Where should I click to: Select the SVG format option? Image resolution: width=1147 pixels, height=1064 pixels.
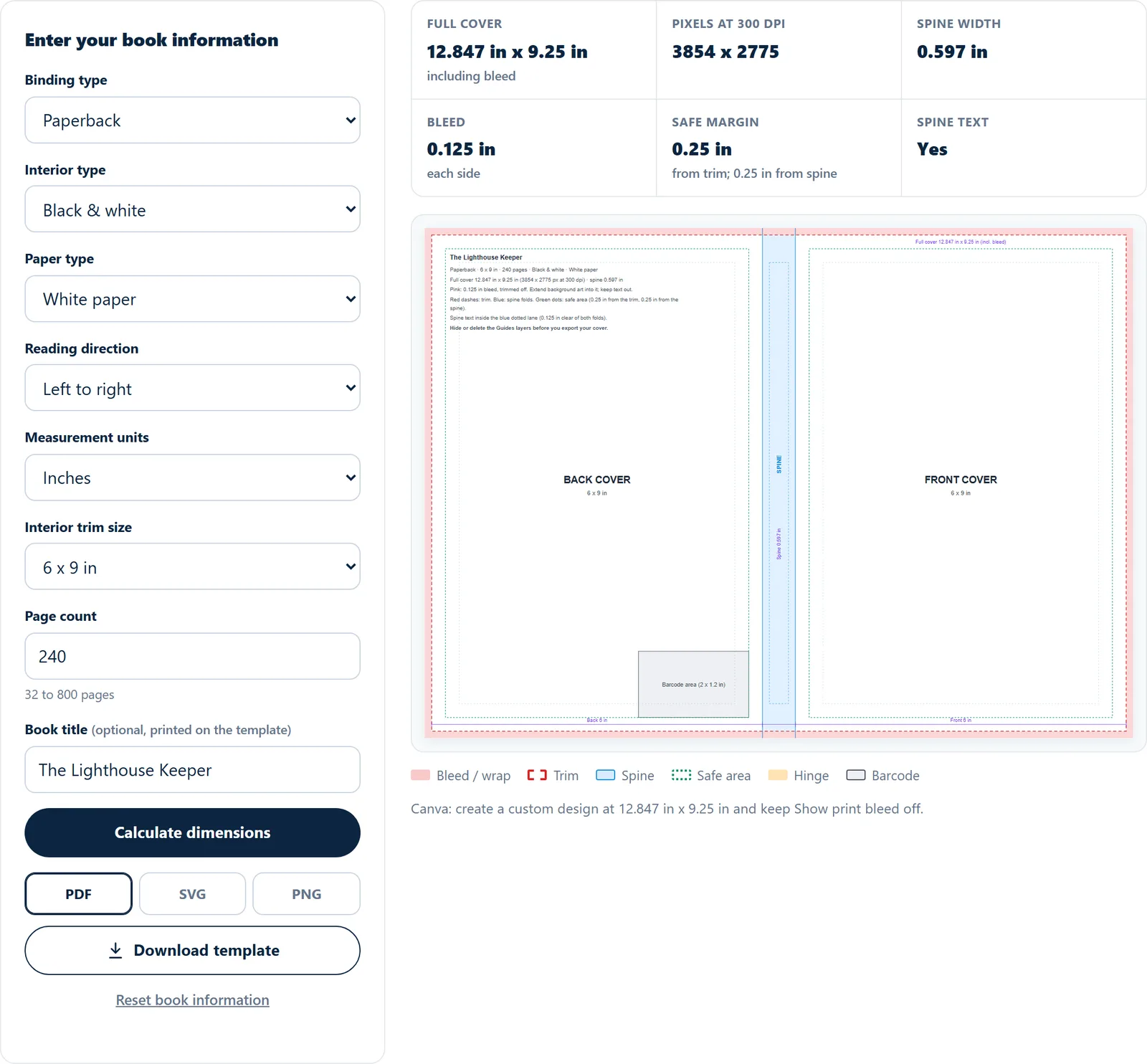click(x=192, y=893)
